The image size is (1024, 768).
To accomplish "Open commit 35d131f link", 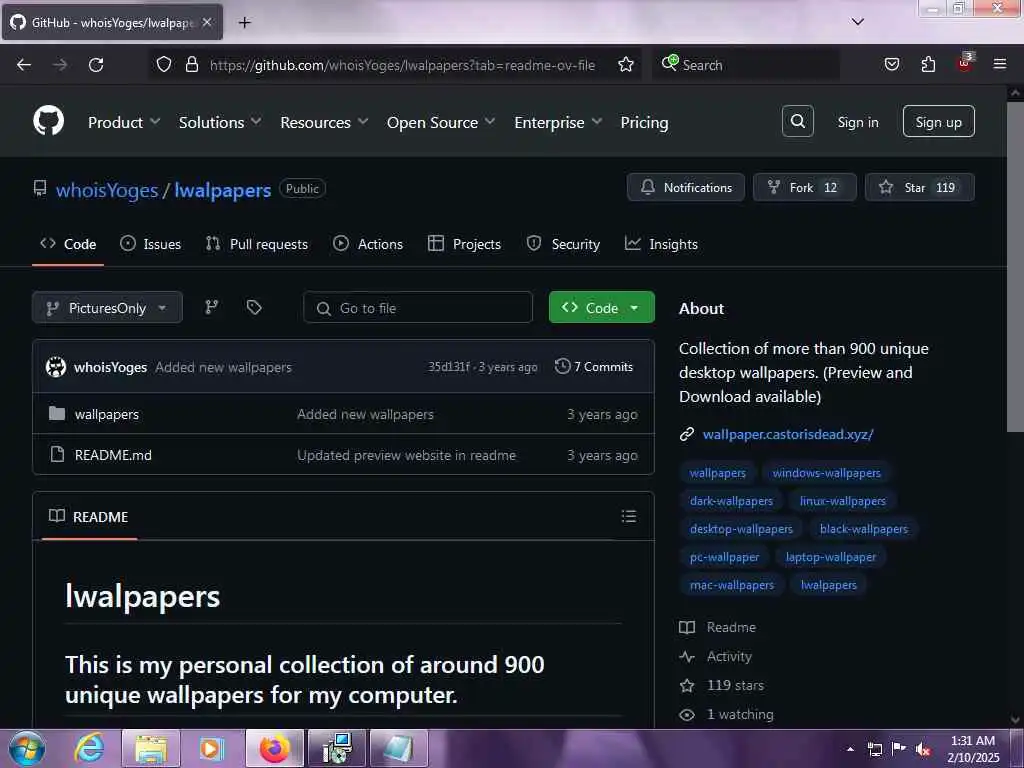I will 448,367.
